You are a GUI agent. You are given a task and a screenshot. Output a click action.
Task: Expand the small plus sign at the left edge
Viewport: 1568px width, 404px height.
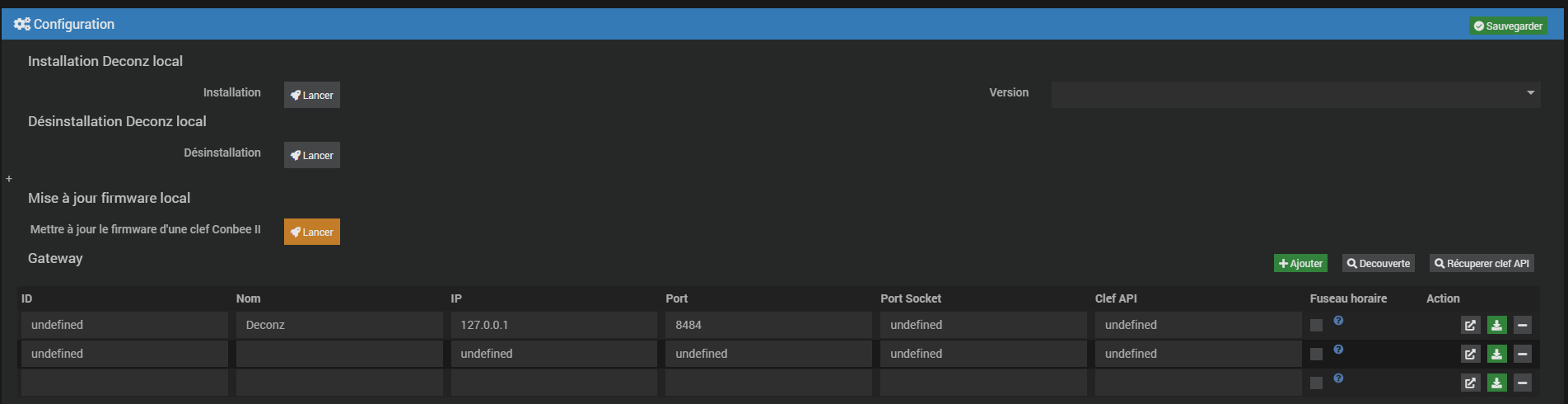pyautogui.click(x=9, y=178)
